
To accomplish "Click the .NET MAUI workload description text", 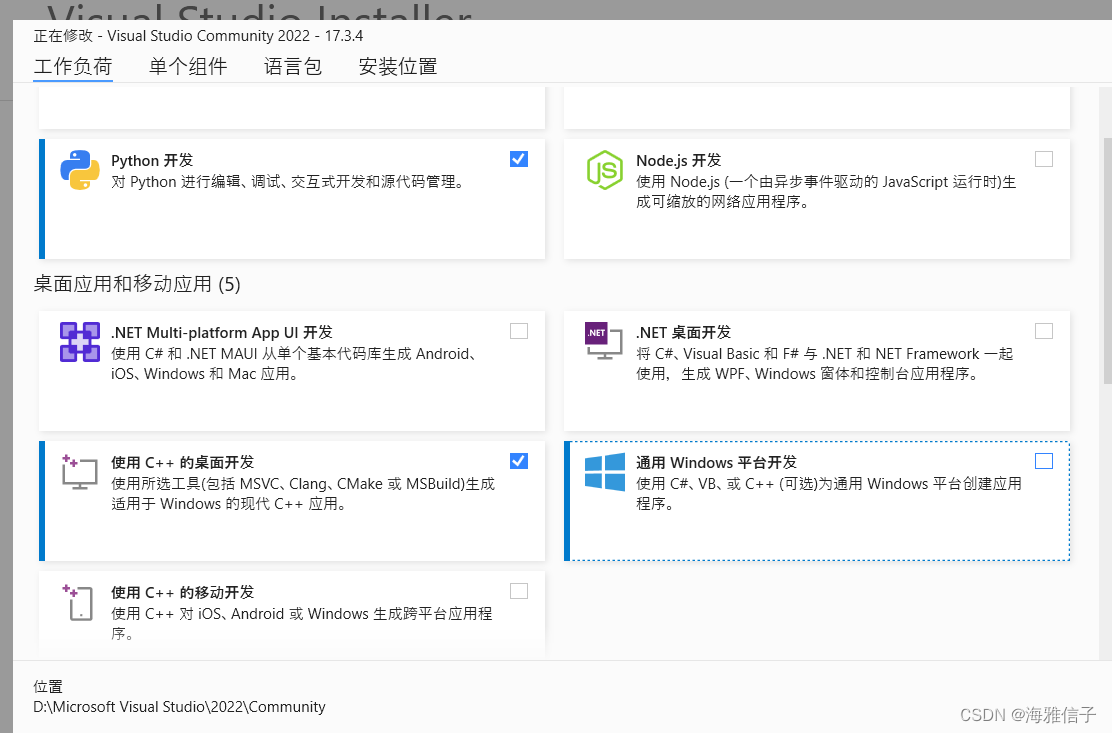I will (296, 364).
